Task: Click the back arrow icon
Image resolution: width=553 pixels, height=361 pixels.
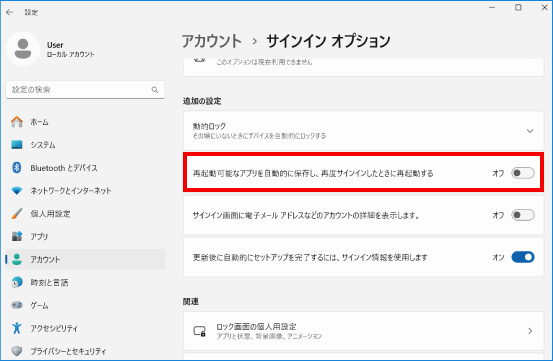Action: click(10, 12)
